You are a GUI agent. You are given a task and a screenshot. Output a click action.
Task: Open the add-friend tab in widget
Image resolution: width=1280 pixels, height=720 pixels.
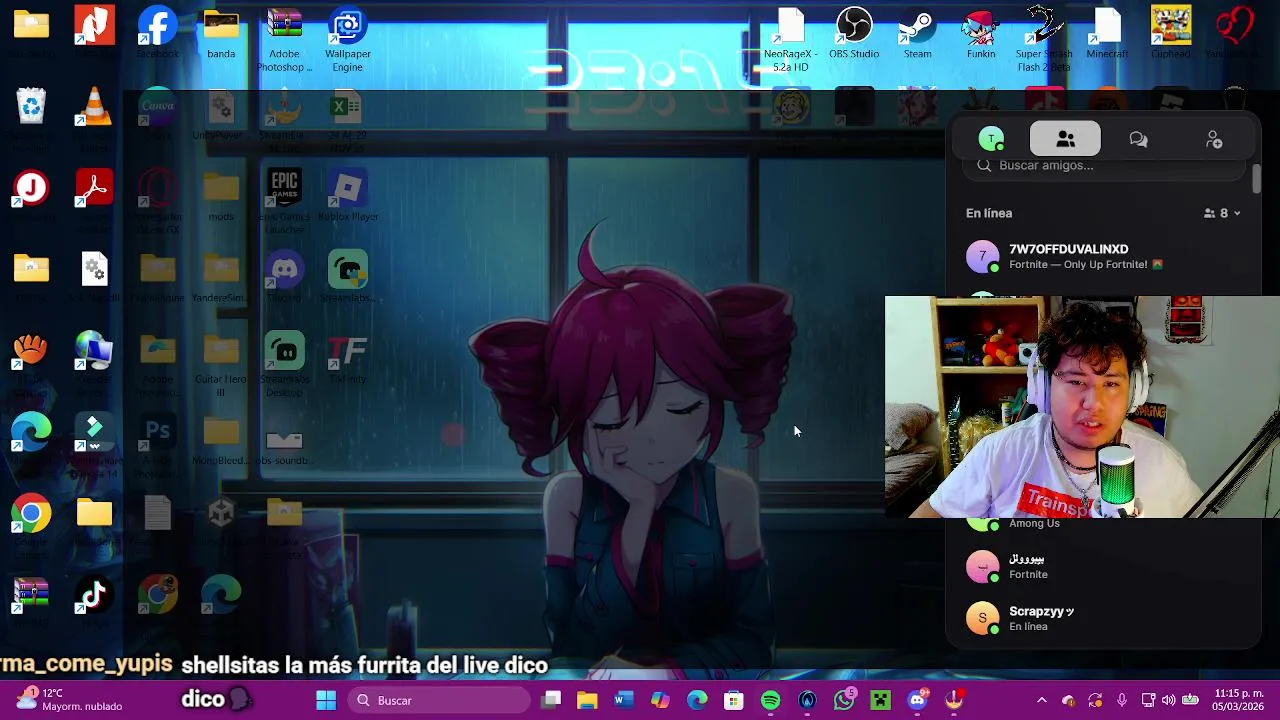click(x=1213, y=139)
